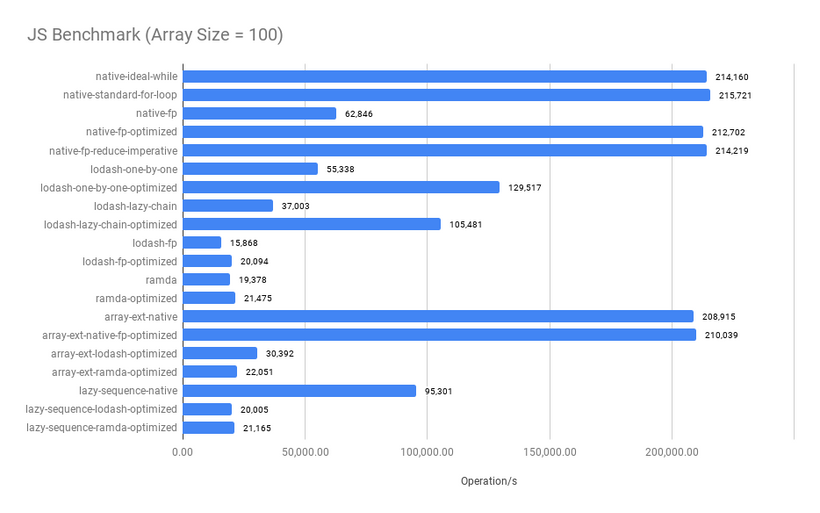Click the blue bar for native-fp

pos(260,113)
